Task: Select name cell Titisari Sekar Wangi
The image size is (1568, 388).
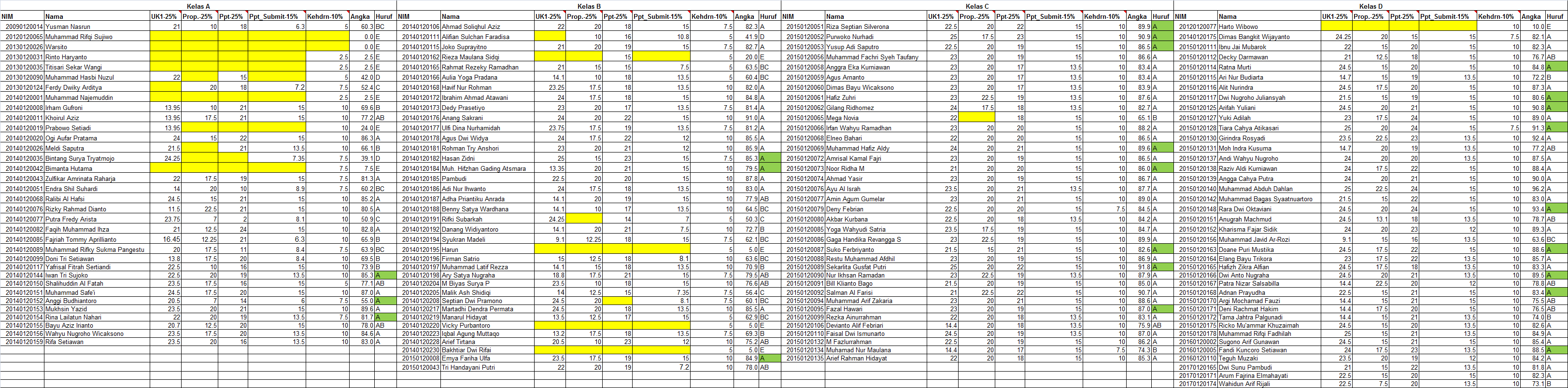Action: pos(97,68)
